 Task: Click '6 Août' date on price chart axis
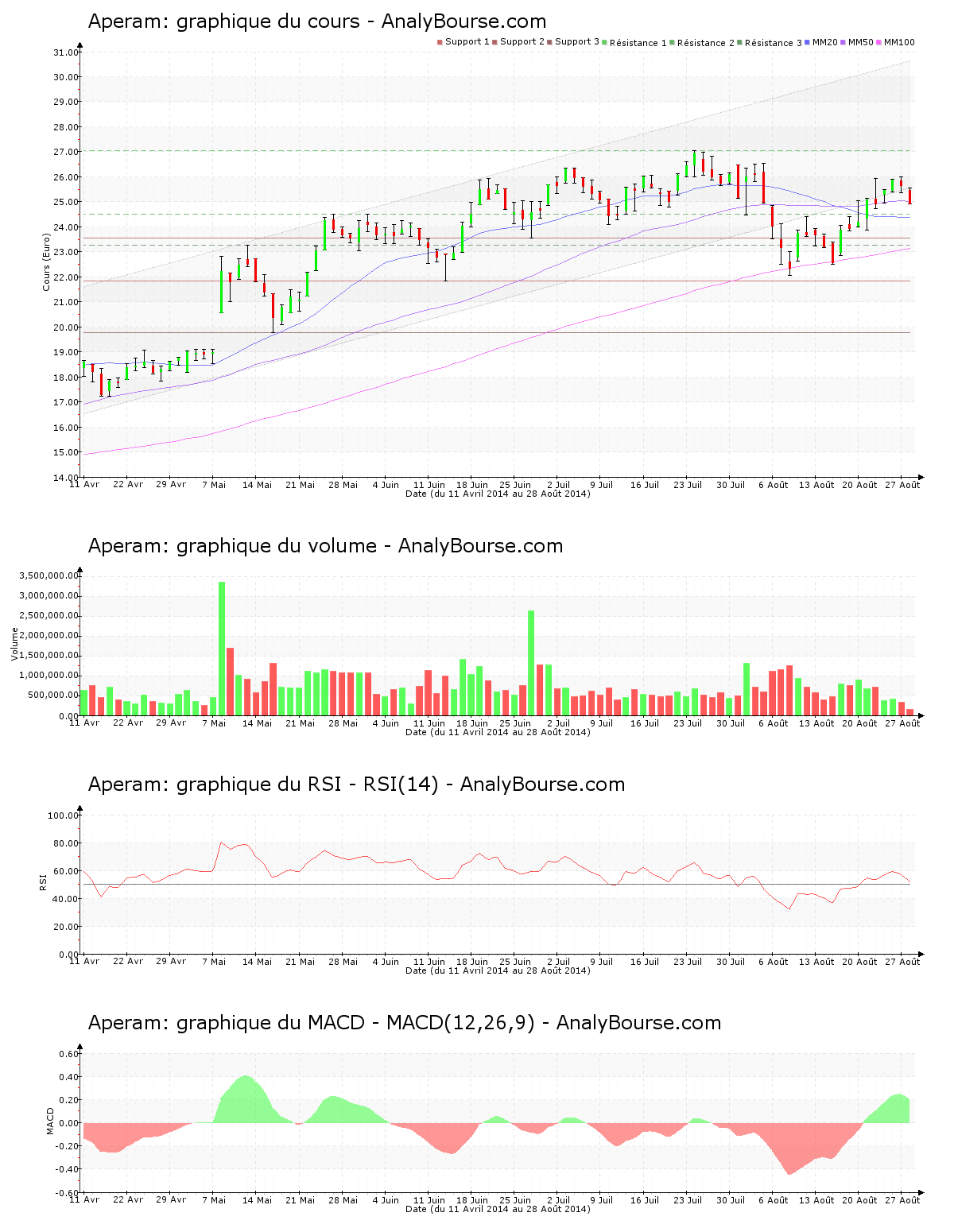(773, 485)
